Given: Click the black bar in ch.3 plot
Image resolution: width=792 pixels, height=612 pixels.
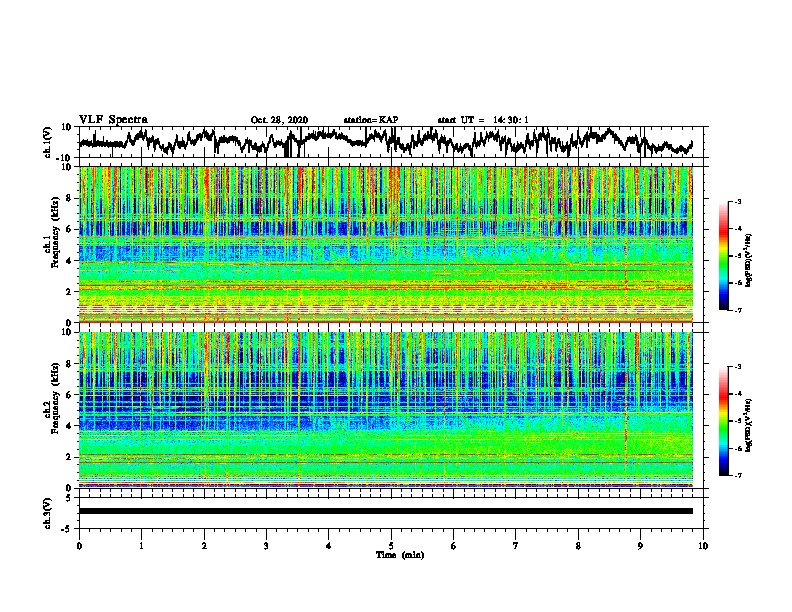Looking at the screenshot, I should point(386,511).
